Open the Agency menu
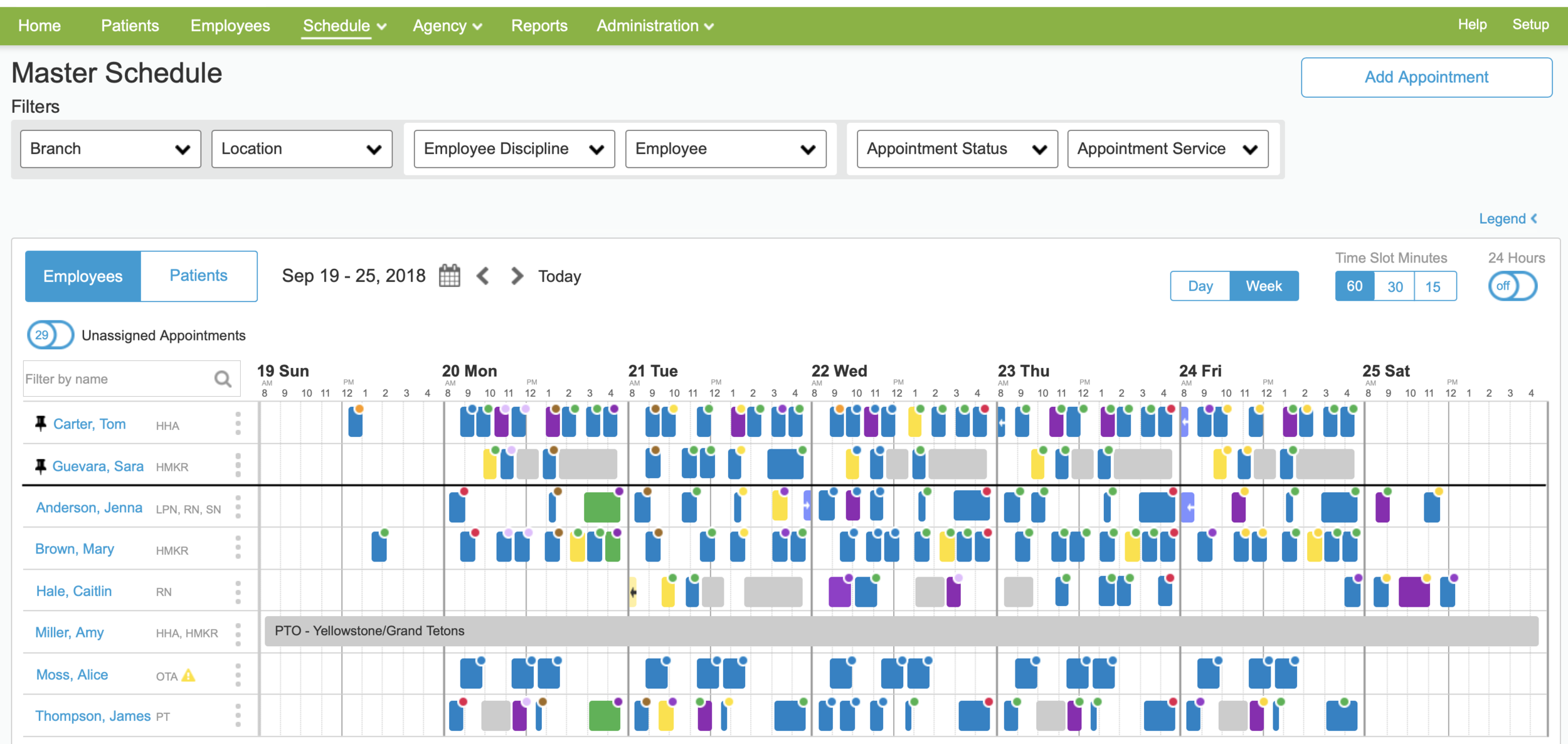This screenshot has width=1568, height=744. click(447, 26)
